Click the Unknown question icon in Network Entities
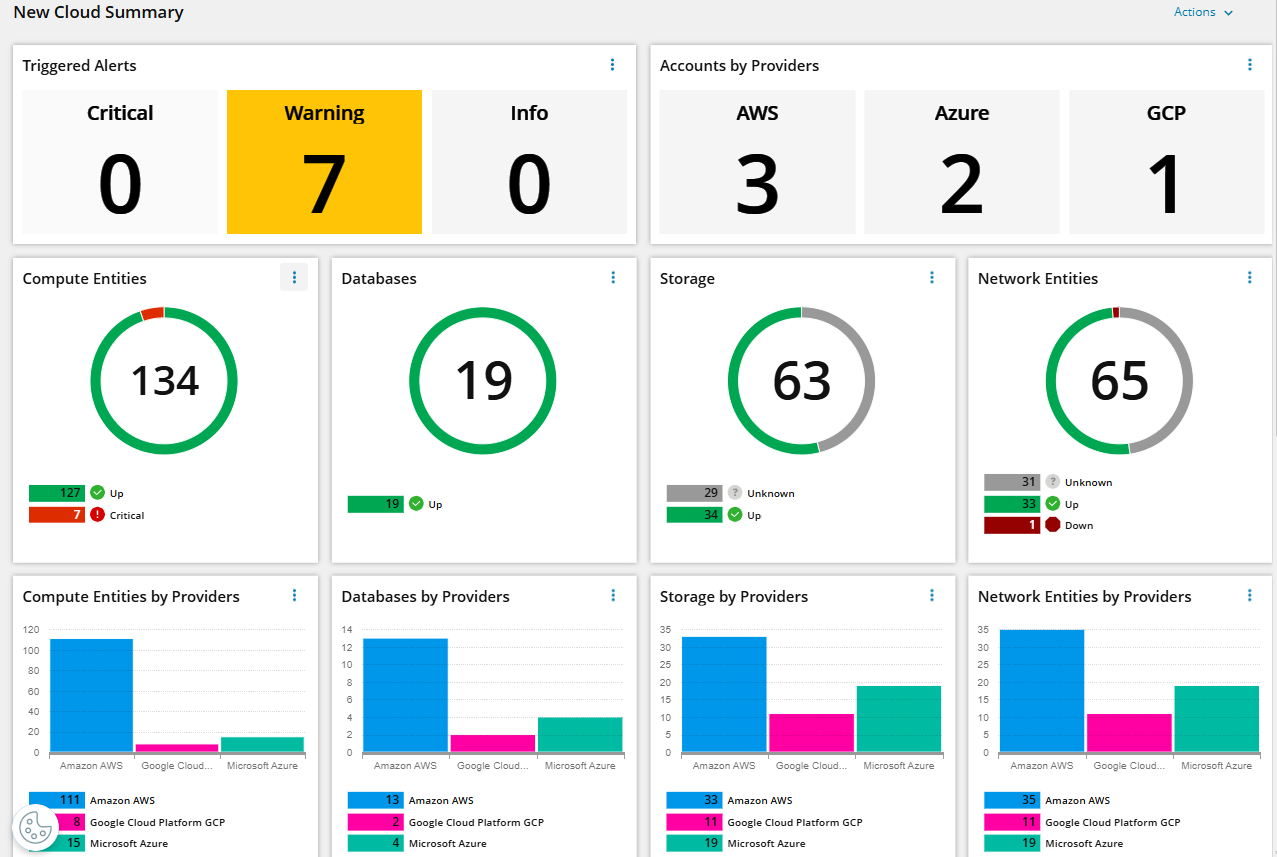The image size is (1277, 857). [x=1052, y=482]
